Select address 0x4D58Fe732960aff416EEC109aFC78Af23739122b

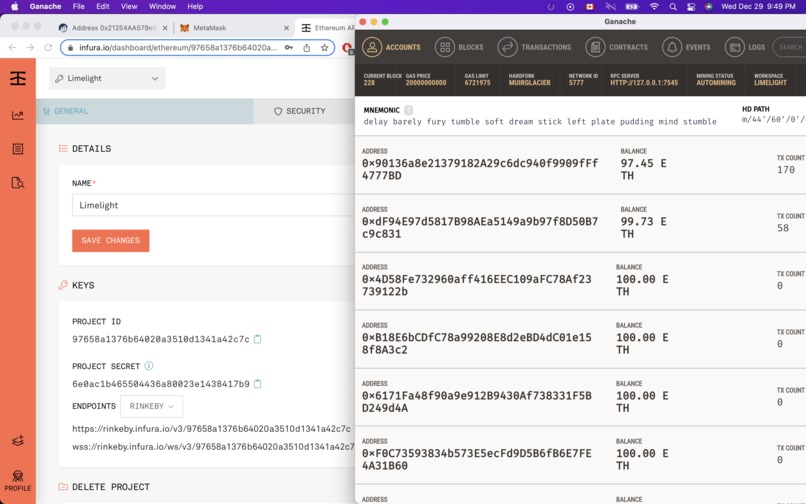point(477,285)
